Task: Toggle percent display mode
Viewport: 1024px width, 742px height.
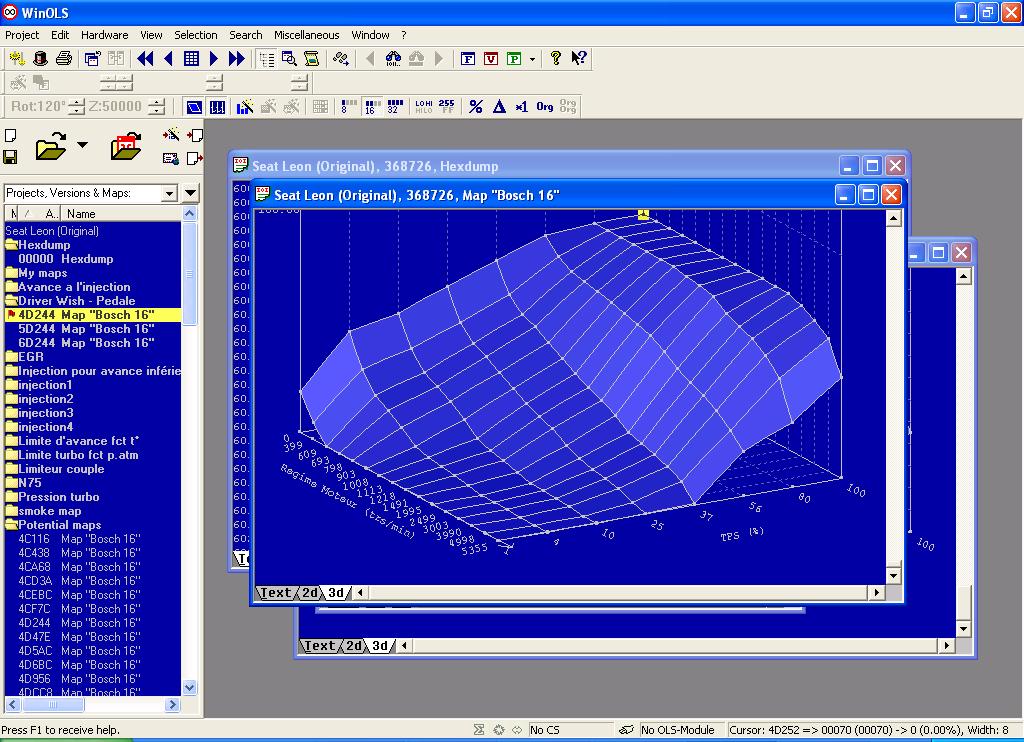Action: [475, 106]
